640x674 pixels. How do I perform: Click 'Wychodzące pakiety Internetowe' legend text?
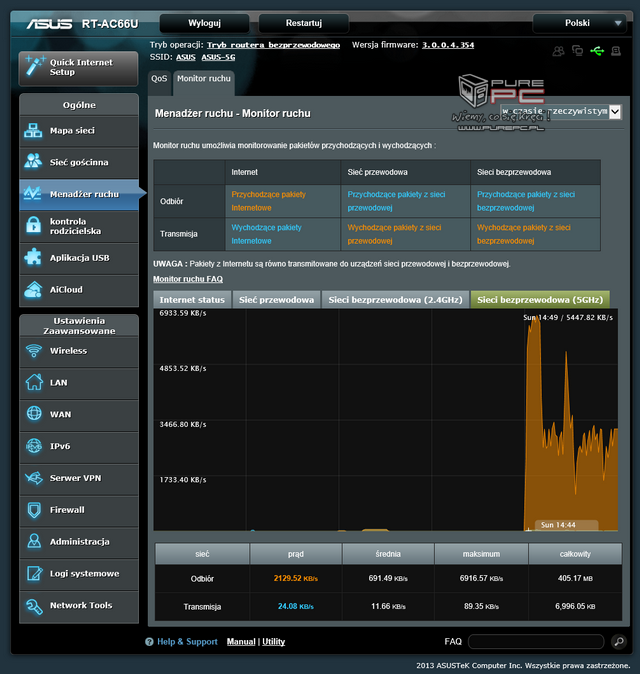pyautogui.click(x=266, y=234)
